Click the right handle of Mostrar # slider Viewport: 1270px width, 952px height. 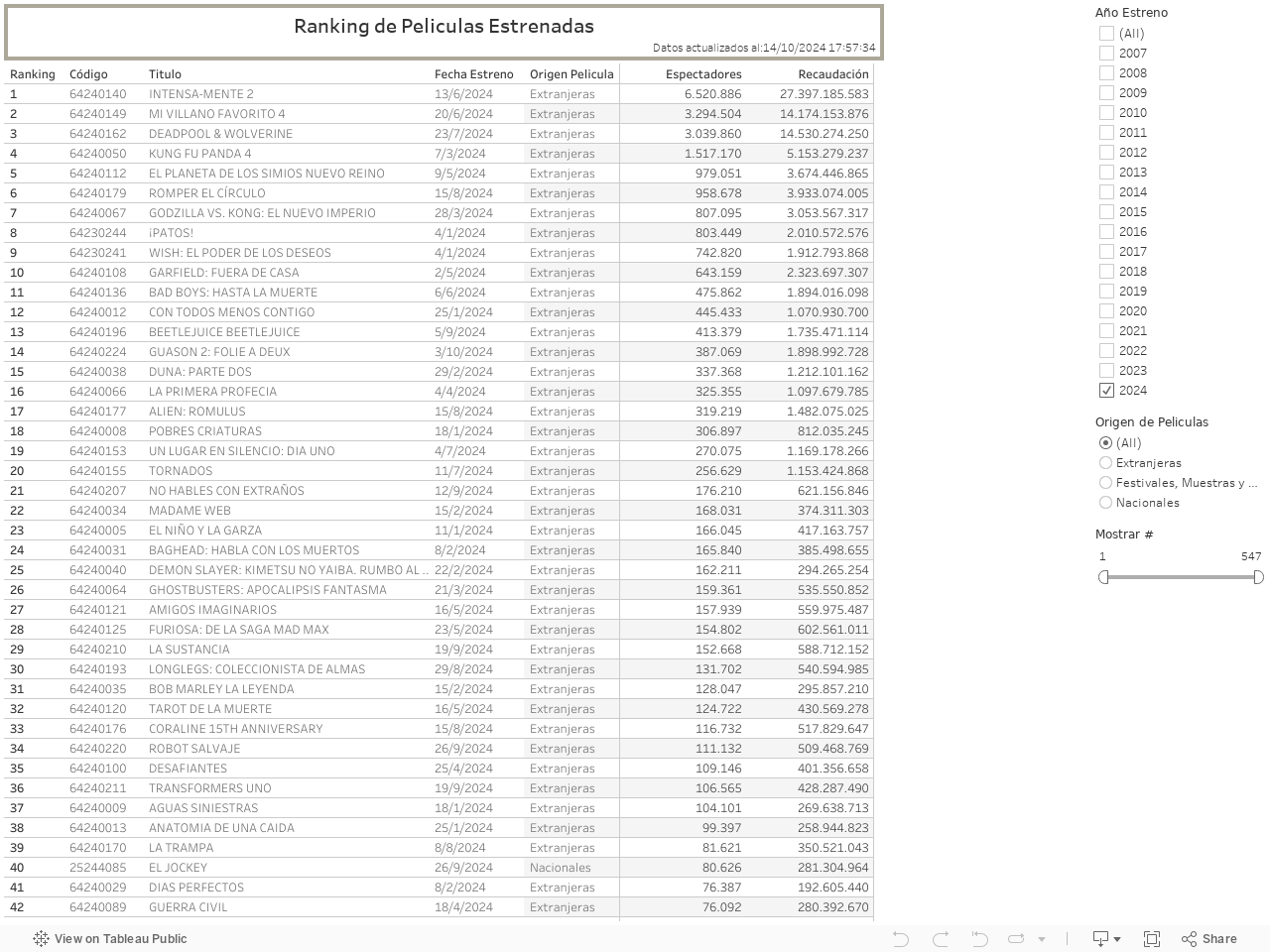click(x=1258, y=577)
